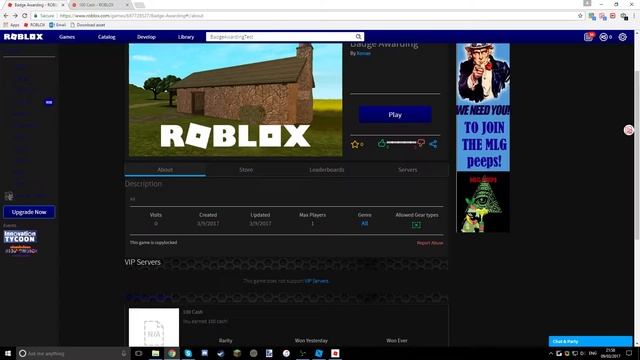Viewport: 640px width, 360px height.
Task: Open the VIP Servers help link
Action: pos(316,281)
